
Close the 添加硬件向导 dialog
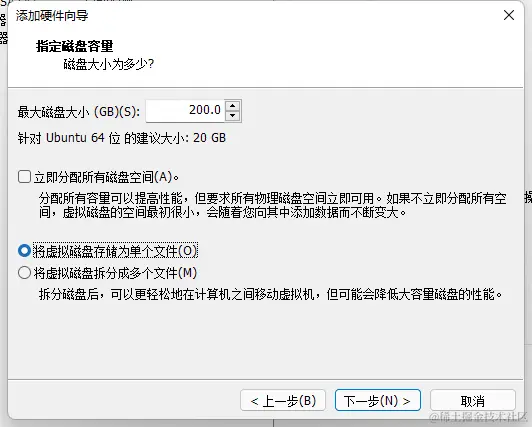coord(509,15)
